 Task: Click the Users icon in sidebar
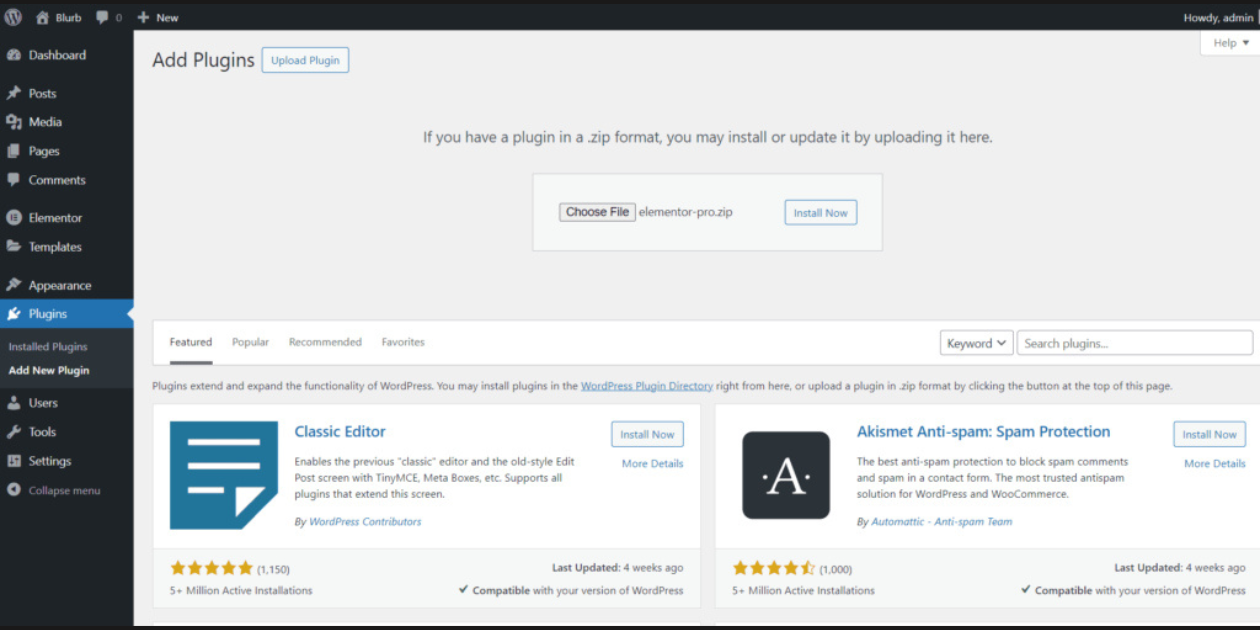click(x=14, y=403)
